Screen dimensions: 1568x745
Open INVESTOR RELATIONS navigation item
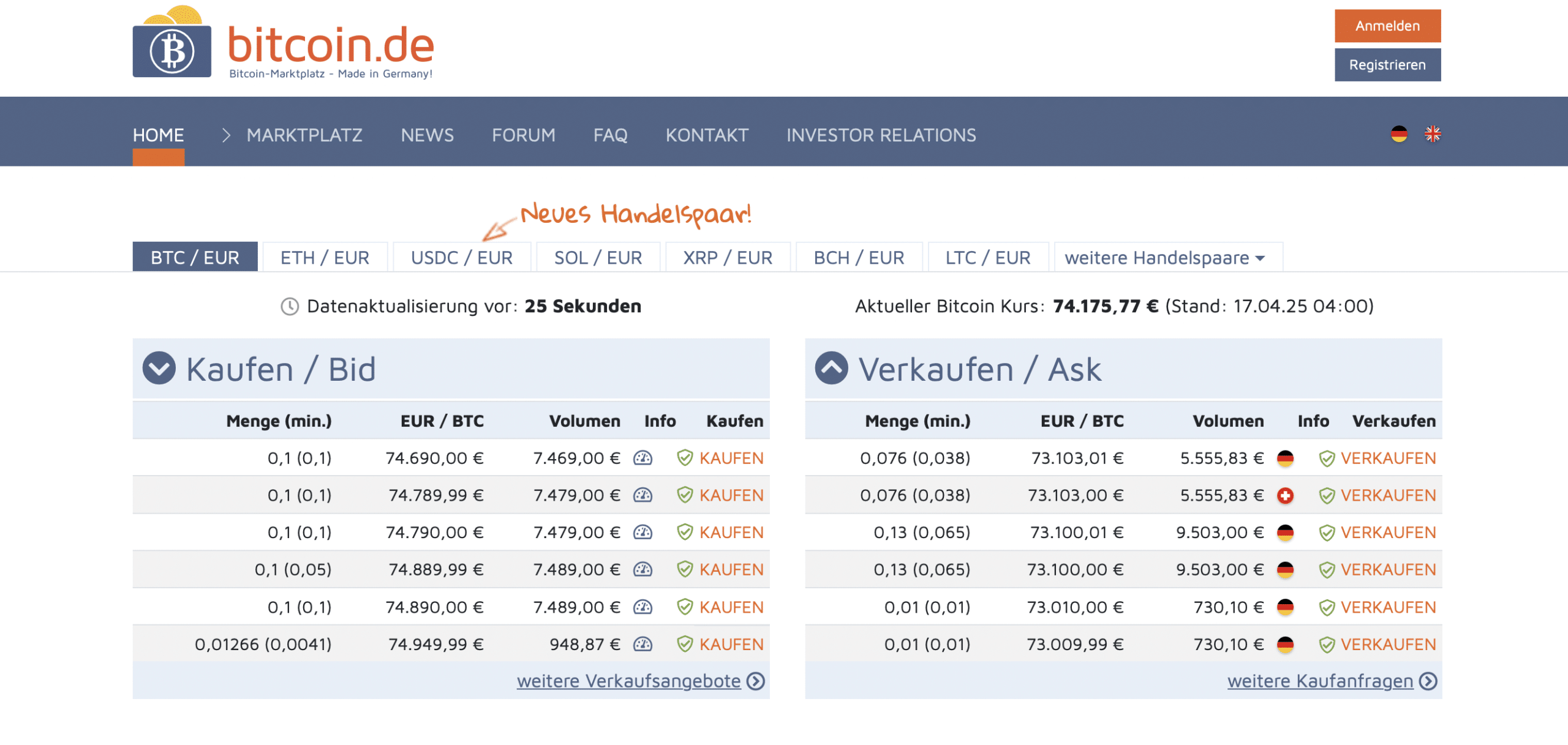pos(881,135)
